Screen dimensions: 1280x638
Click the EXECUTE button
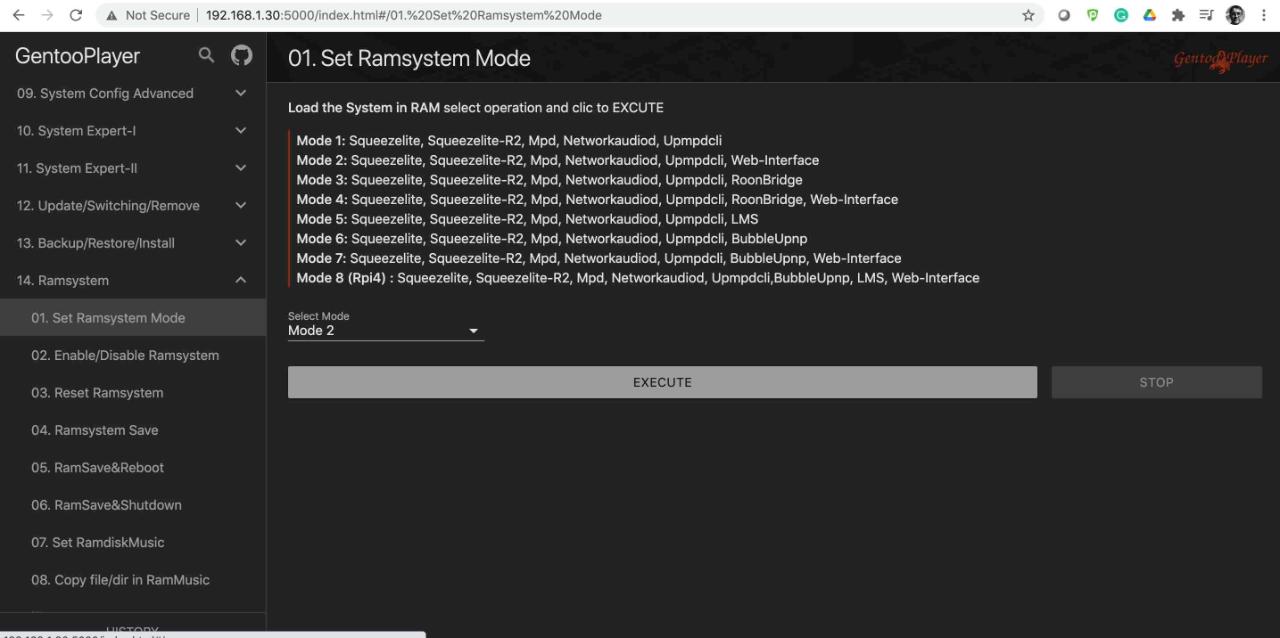coord(662,382)
